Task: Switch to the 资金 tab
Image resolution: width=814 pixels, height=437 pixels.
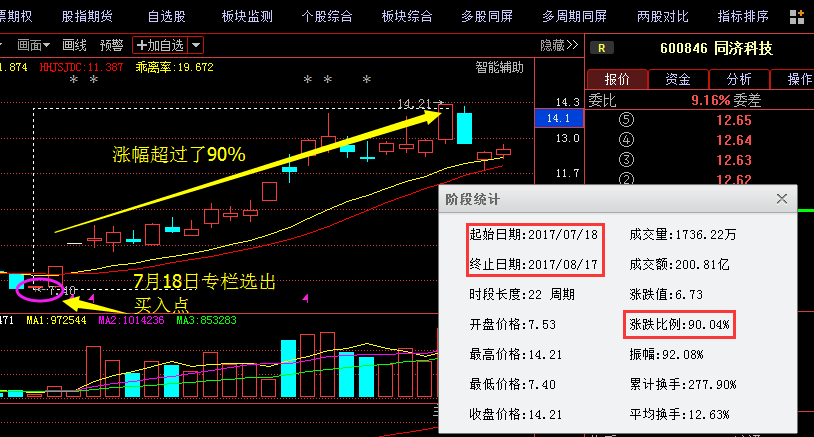Action: tap(678, 80)
